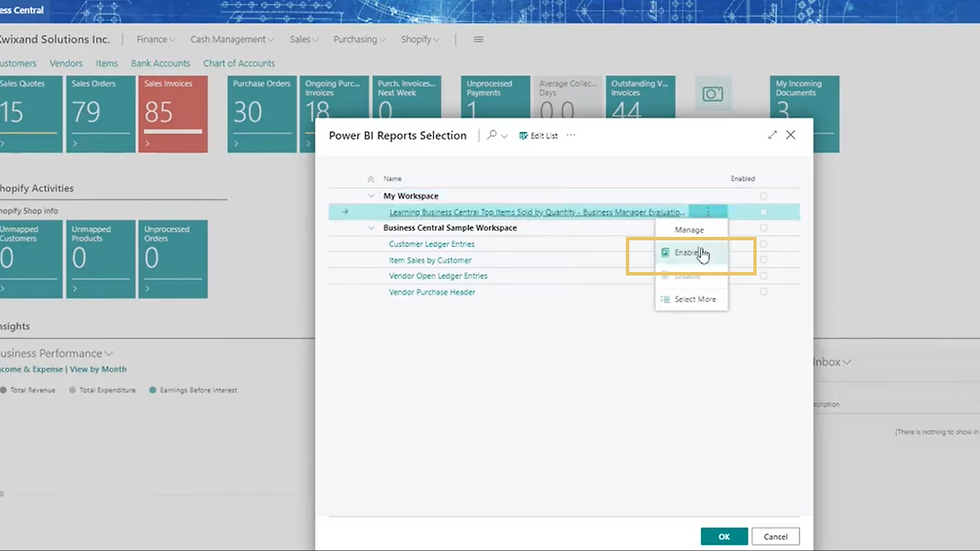Click the Enabled column header
This screenshot has height=551, width=980.
click(742, 179)
